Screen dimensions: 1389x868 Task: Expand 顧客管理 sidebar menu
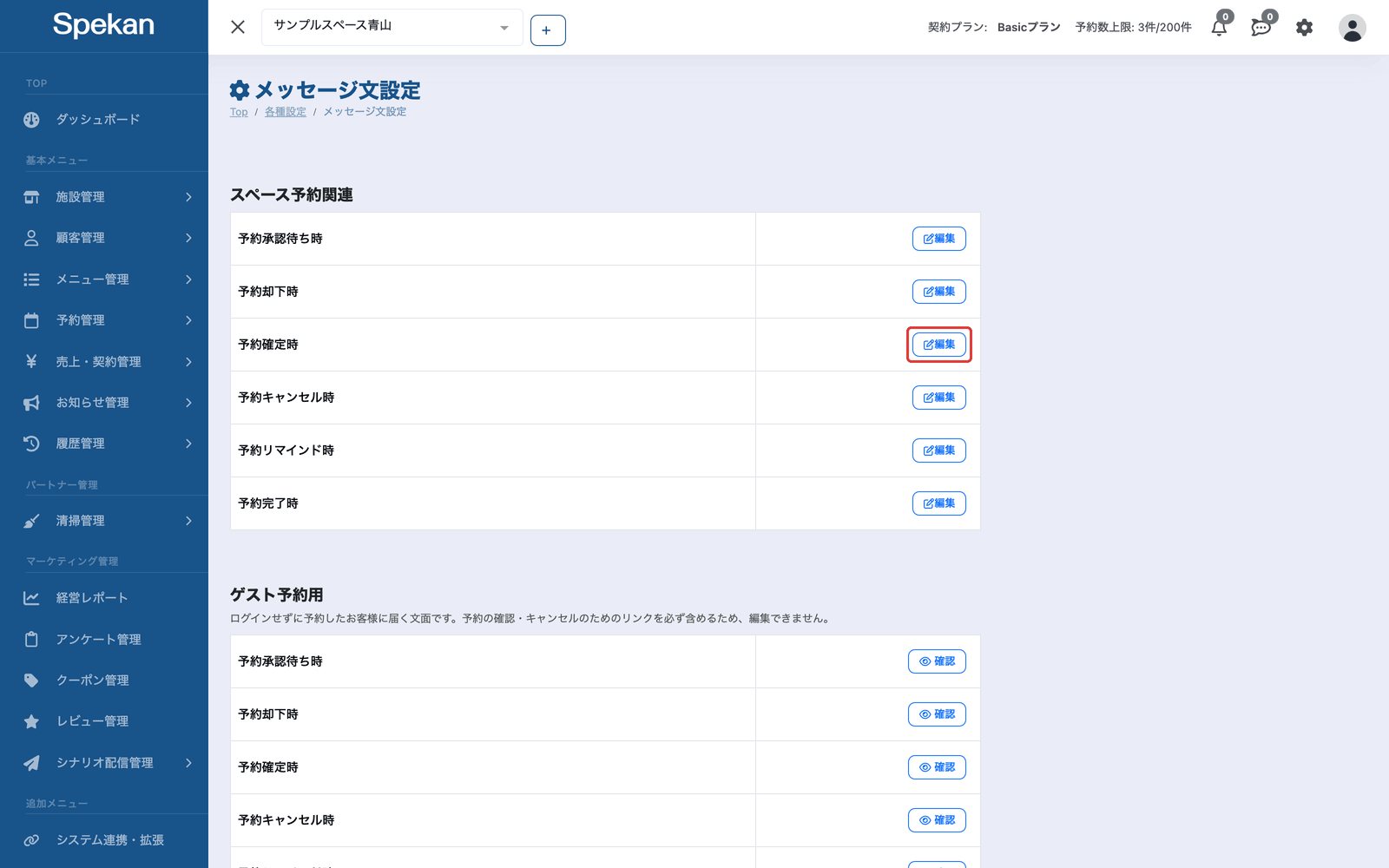tap(104, 238)
